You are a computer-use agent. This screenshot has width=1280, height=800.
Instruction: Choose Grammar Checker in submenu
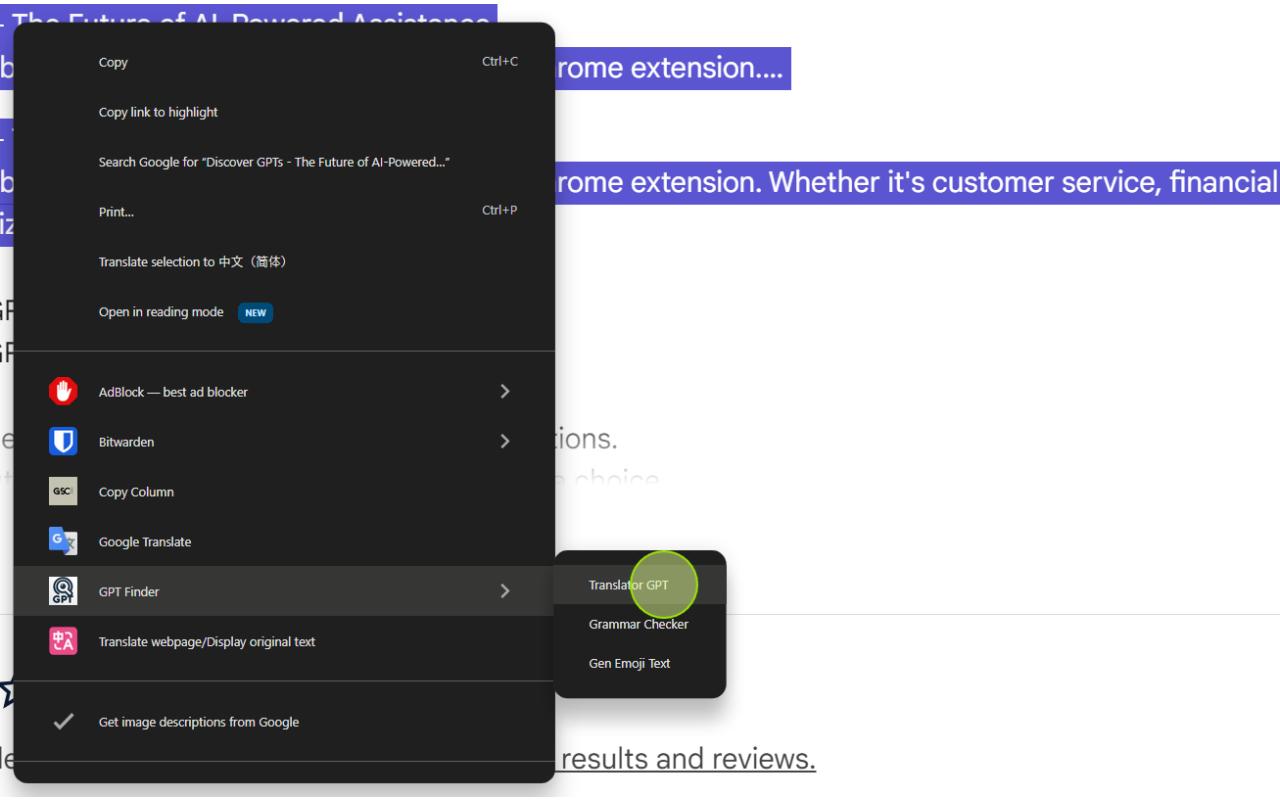pos(640,624)
